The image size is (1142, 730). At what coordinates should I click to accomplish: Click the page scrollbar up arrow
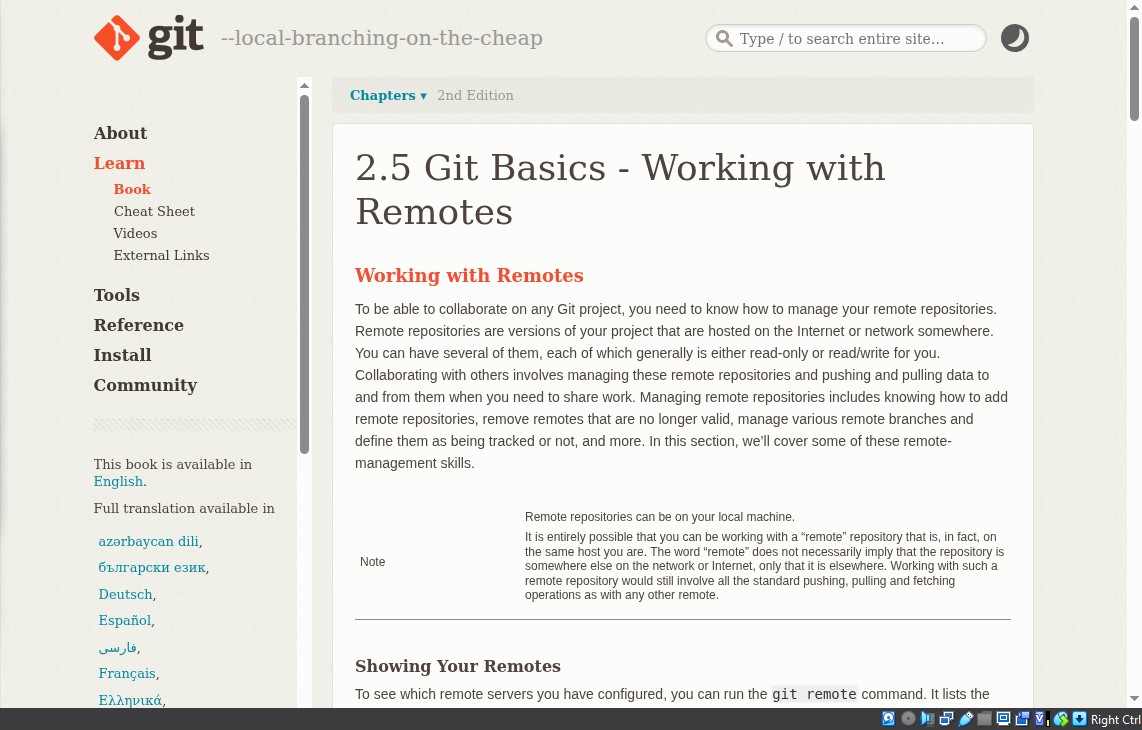pyautogui.click(x=1134, y=7)
